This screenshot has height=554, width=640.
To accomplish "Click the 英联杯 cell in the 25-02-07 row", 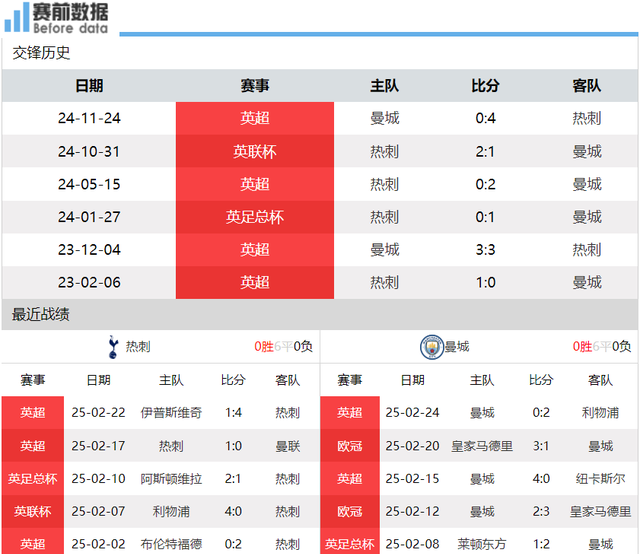I will 33,512.
